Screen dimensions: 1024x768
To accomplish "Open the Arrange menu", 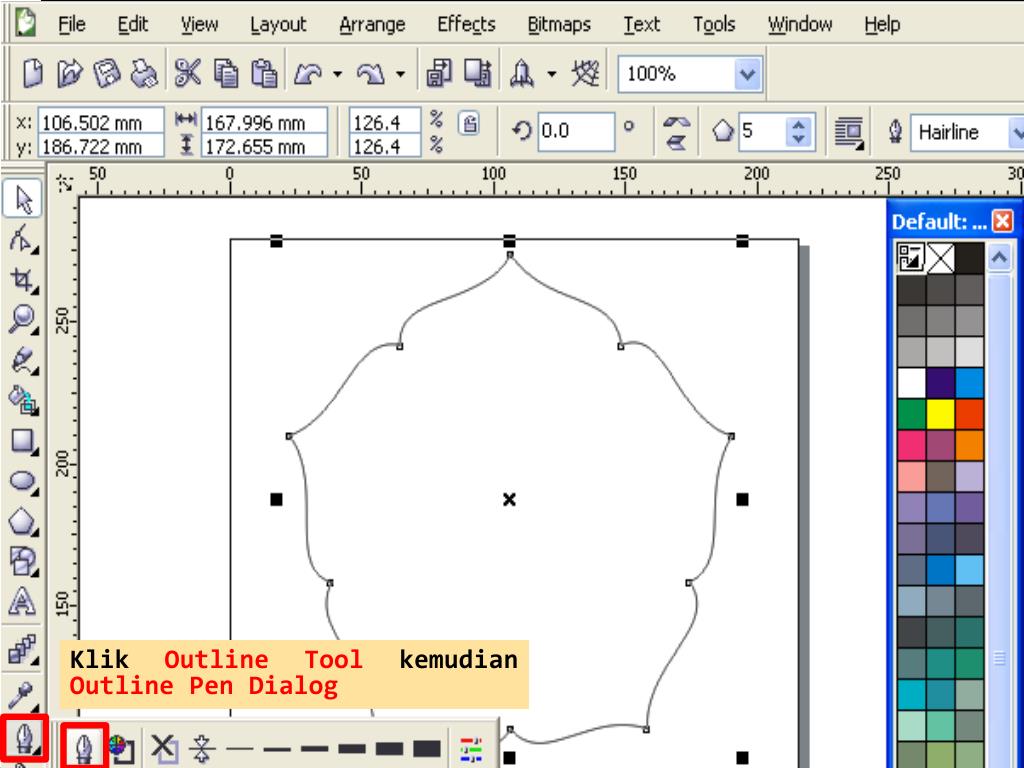I will pos(372,25).
